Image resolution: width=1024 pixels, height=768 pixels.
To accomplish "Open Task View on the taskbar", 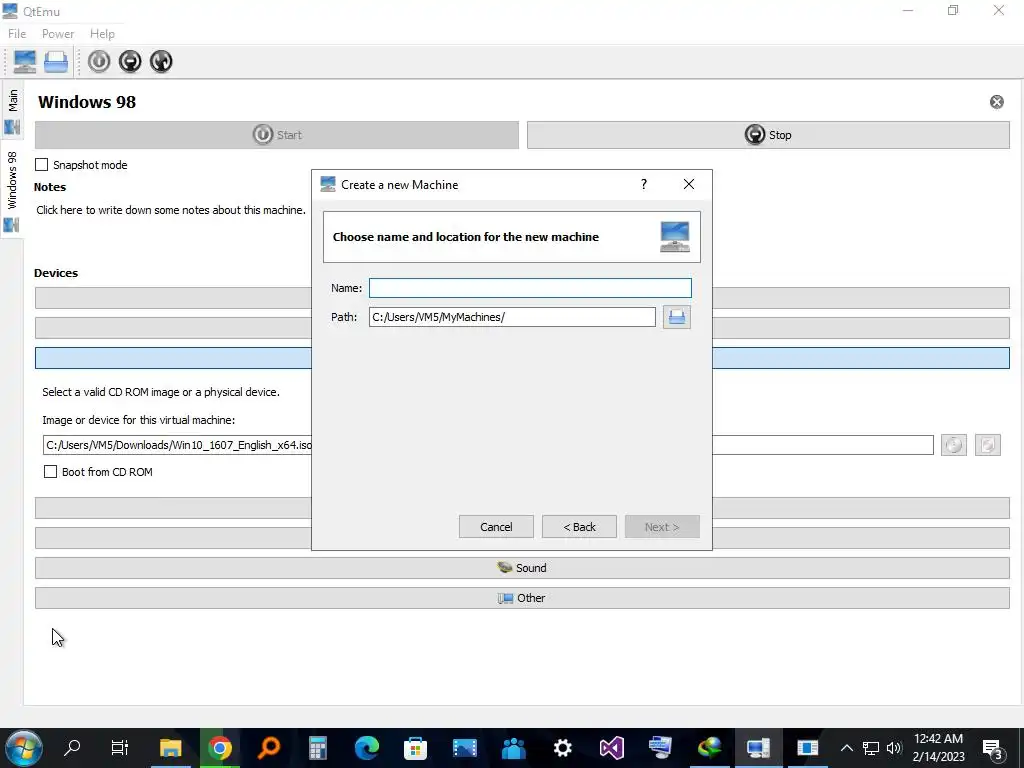I will click(x=120, y=748).
